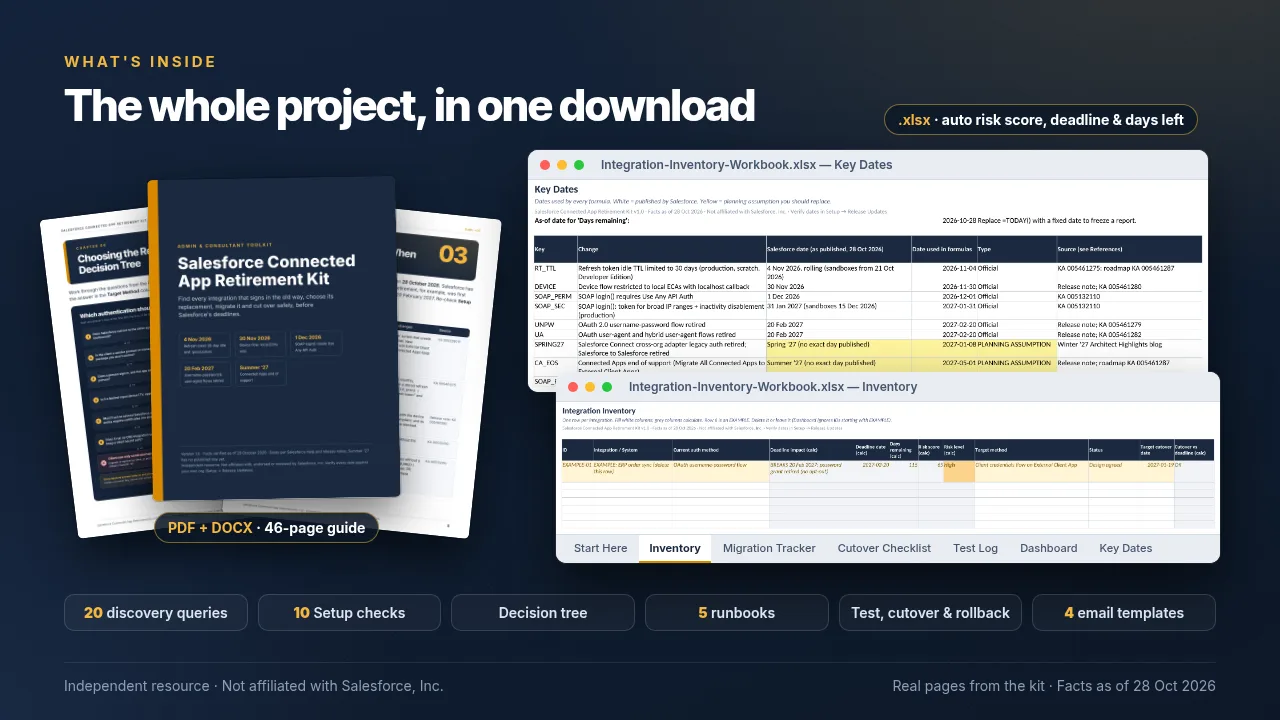Click the '.xlsx auto risk score' badge
This screenshot has width=1280, height=720.
1041,120
